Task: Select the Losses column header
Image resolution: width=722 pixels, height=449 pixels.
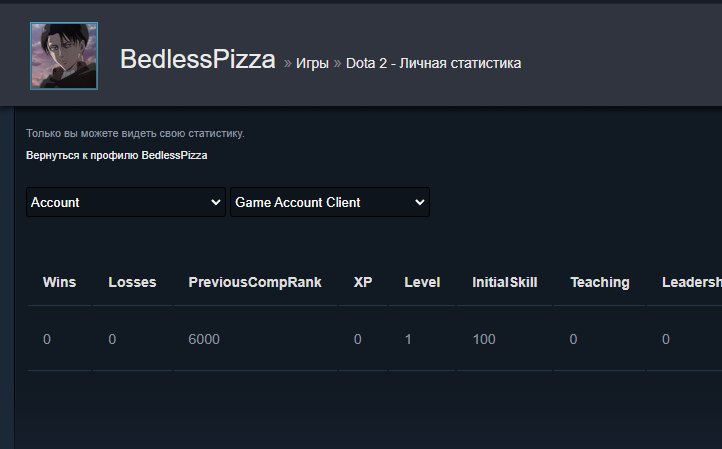Action: [x=132, y=282]
